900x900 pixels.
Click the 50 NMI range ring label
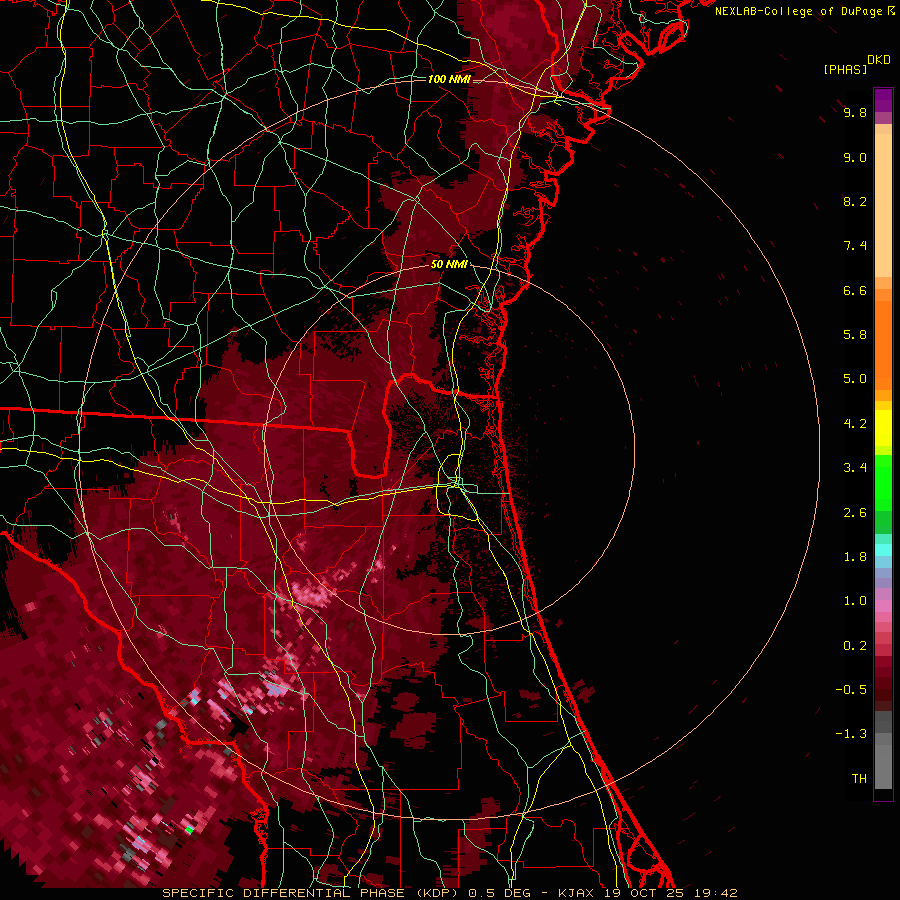449,264
